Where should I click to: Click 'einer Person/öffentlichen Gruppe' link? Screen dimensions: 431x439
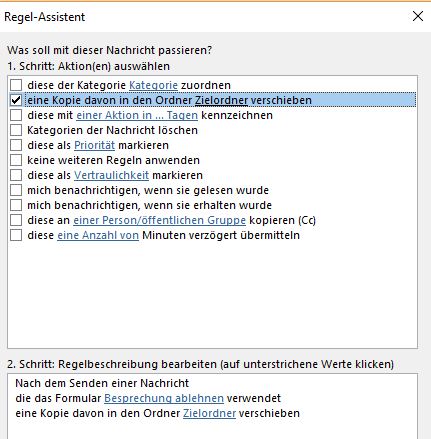[x=160, y=220]
